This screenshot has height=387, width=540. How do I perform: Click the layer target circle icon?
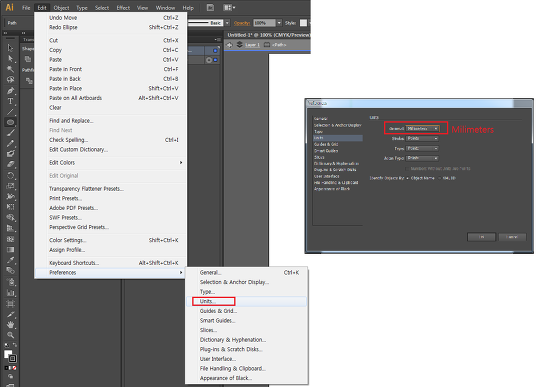[x=209, y=60]
